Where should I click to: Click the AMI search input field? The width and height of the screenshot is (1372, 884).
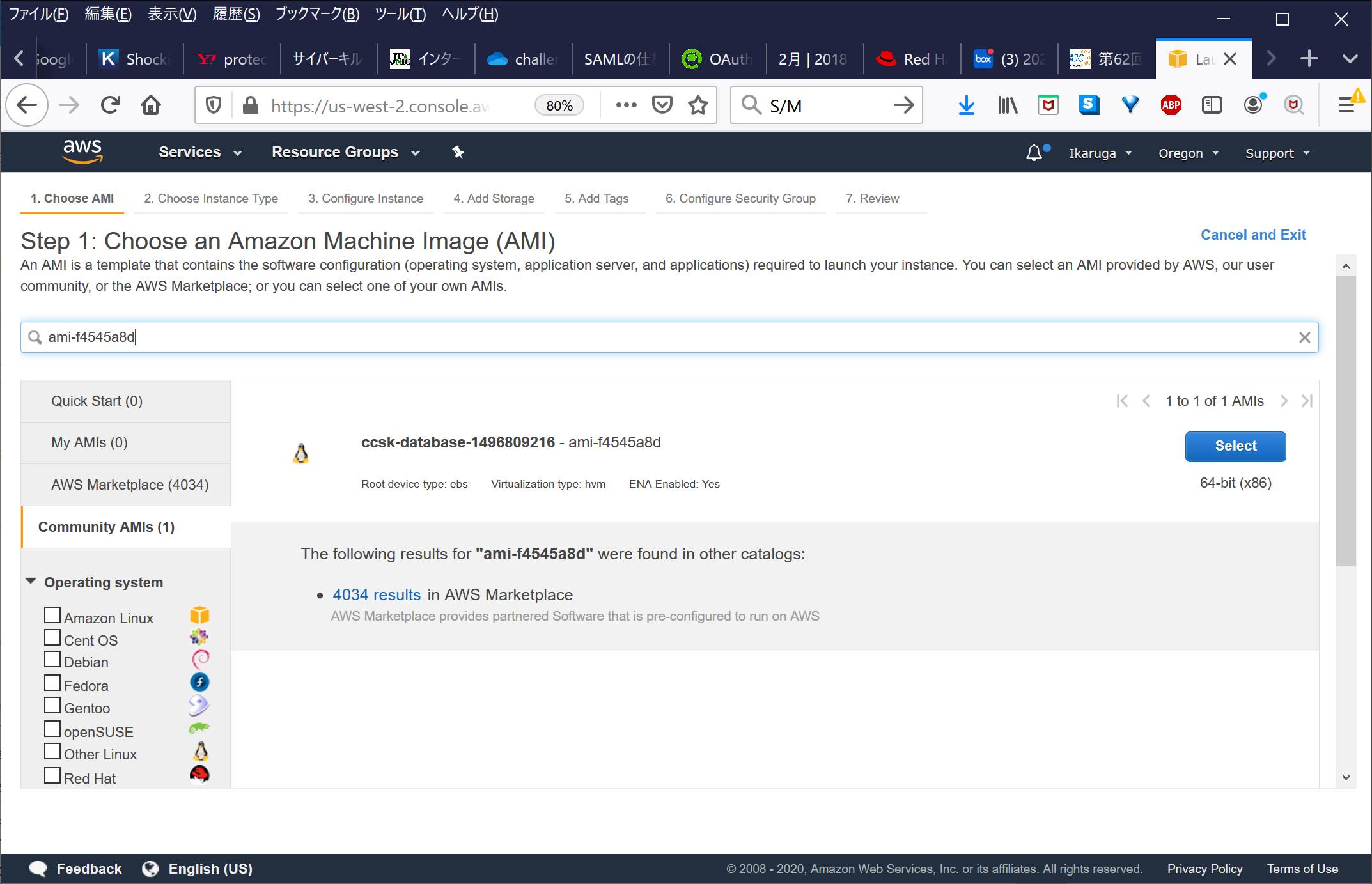pyautogui.click(x=669, y=337)
